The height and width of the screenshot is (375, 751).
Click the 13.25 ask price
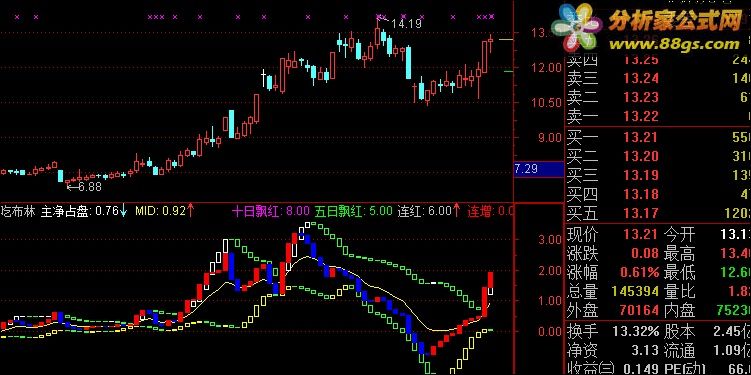(x=641, y=60)
